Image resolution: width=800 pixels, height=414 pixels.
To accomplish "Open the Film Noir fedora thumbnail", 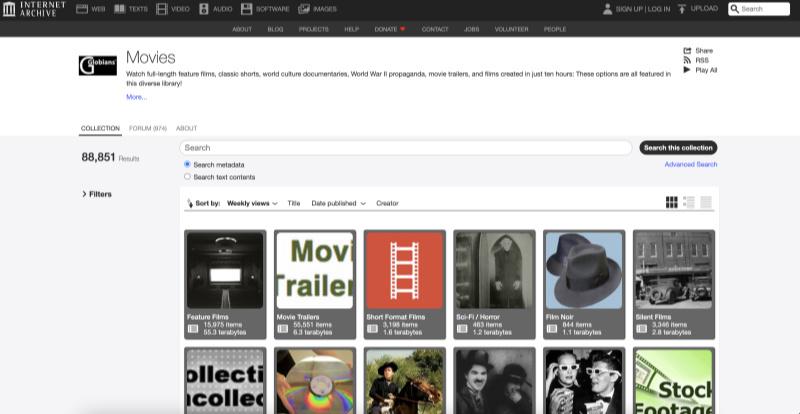I will click(x=584, y=270).
